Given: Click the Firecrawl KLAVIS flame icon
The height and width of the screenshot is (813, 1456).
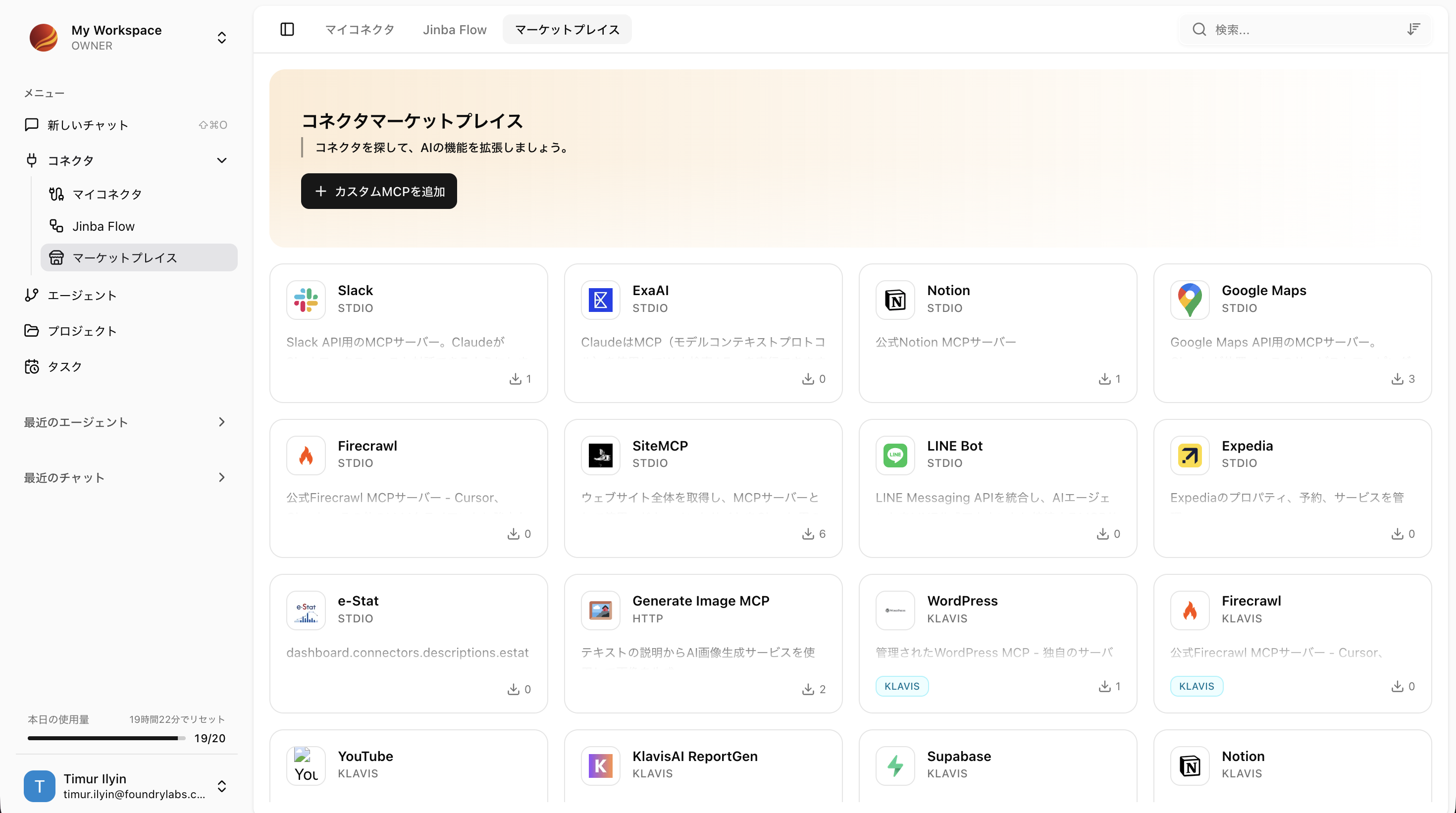Looking at the screenshot, I should (1190, 610).
